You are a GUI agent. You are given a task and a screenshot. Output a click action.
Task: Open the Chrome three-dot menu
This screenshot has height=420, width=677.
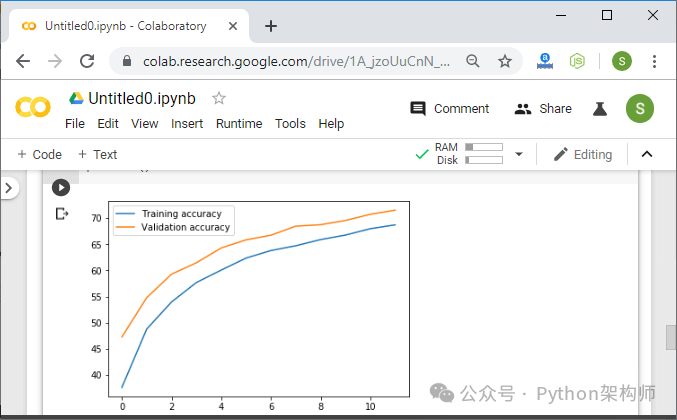point(655,61)
